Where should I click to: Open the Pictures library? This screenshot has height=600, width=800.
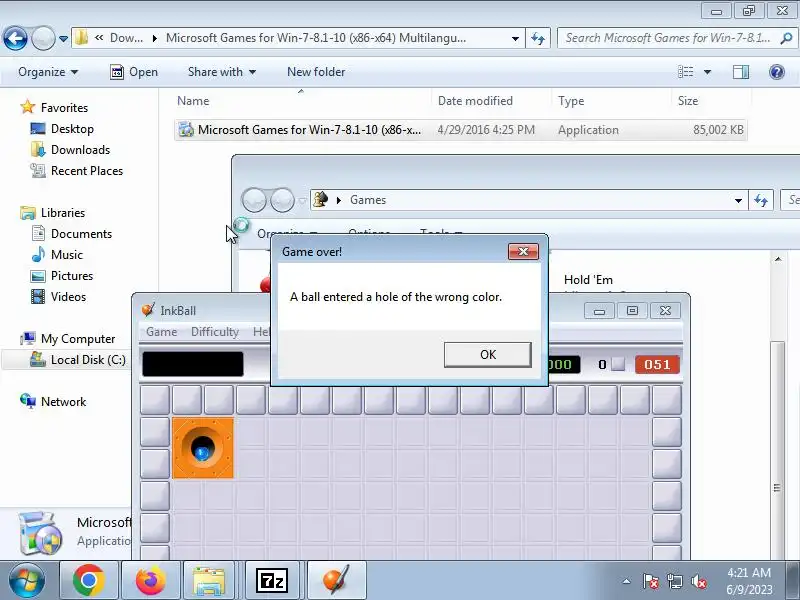pyautogui.click(x=72, y=276)
